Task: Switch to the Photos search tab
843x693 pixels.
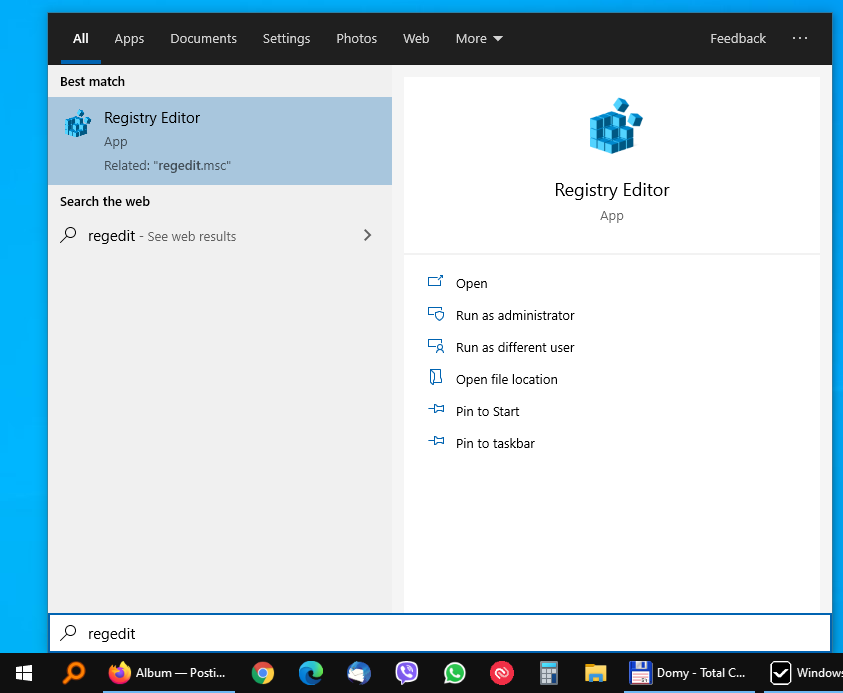Action: pyautogui.click(x=356, y=39)
